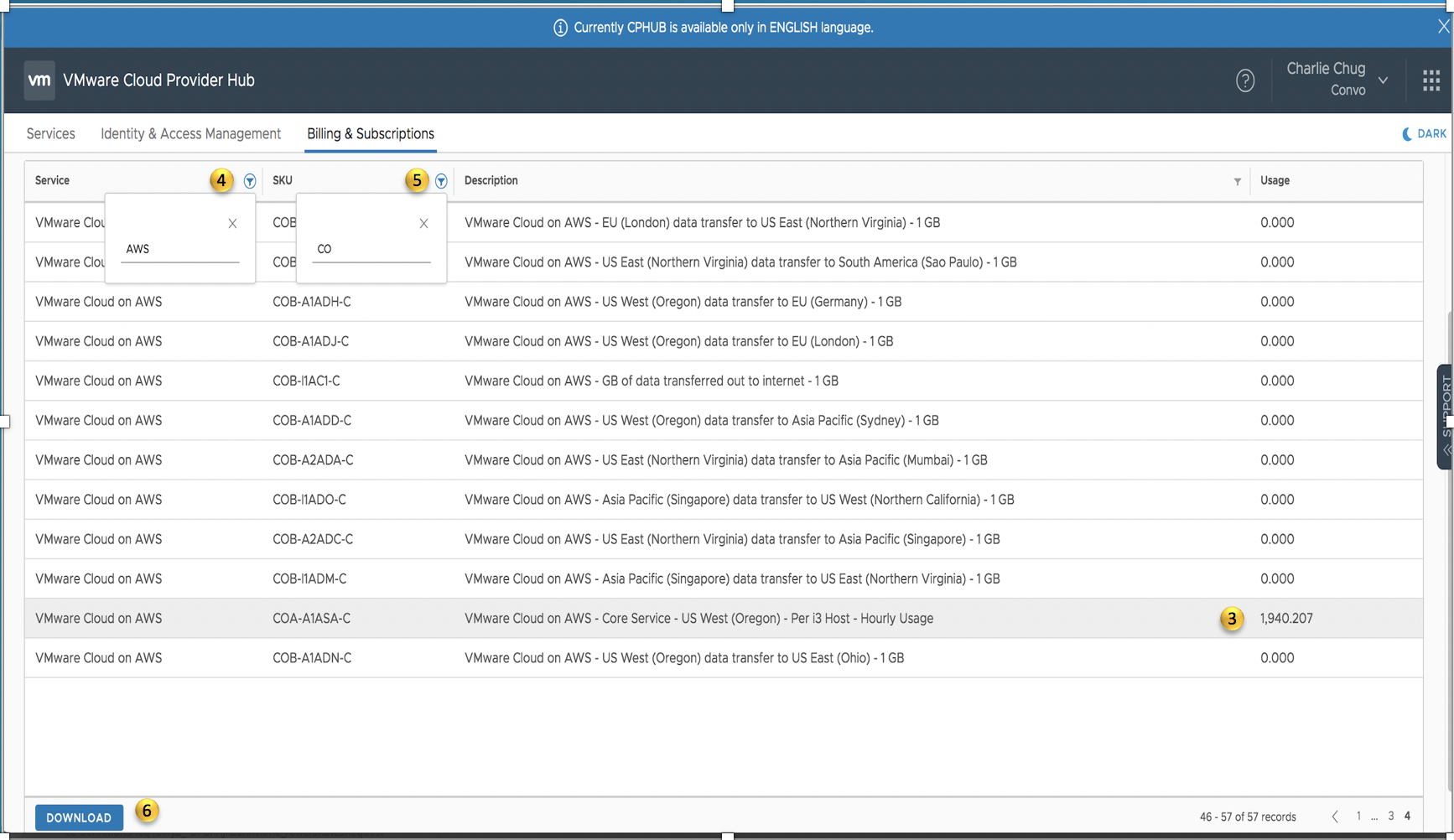1454x840 pixels.
Task: Toggle DARK theme mode
Action: (1424, 134)
